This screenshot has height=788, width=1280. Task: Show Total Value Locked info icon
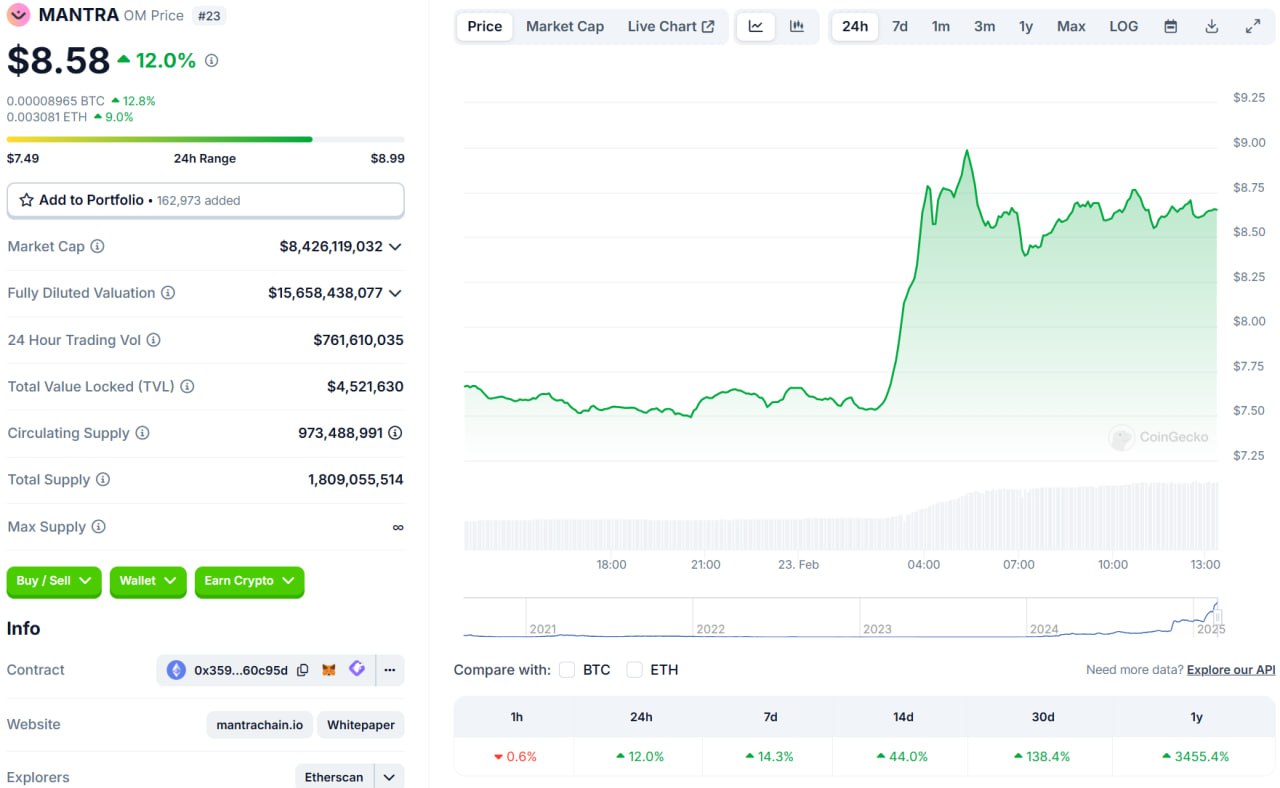click(x=187, y=386)
